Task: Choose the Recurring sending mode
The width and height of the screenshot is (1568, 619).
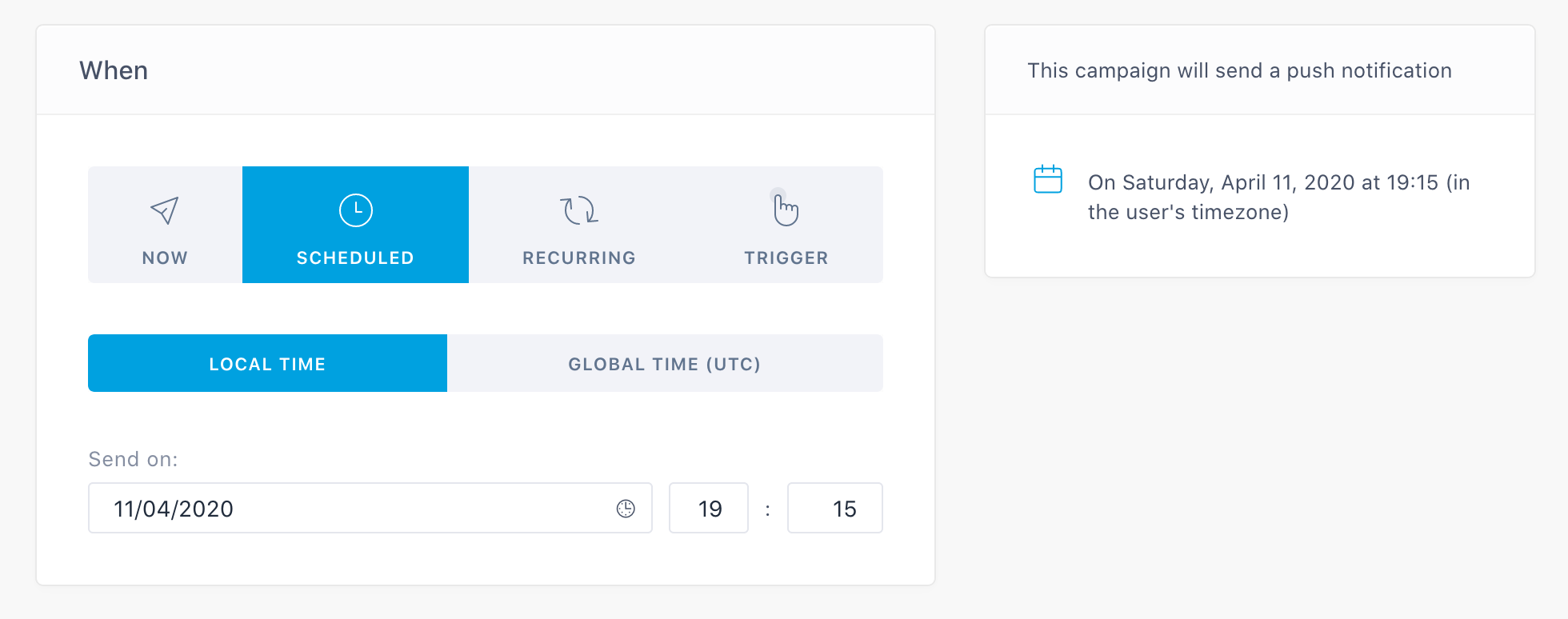Action: [x=578, y=225]
